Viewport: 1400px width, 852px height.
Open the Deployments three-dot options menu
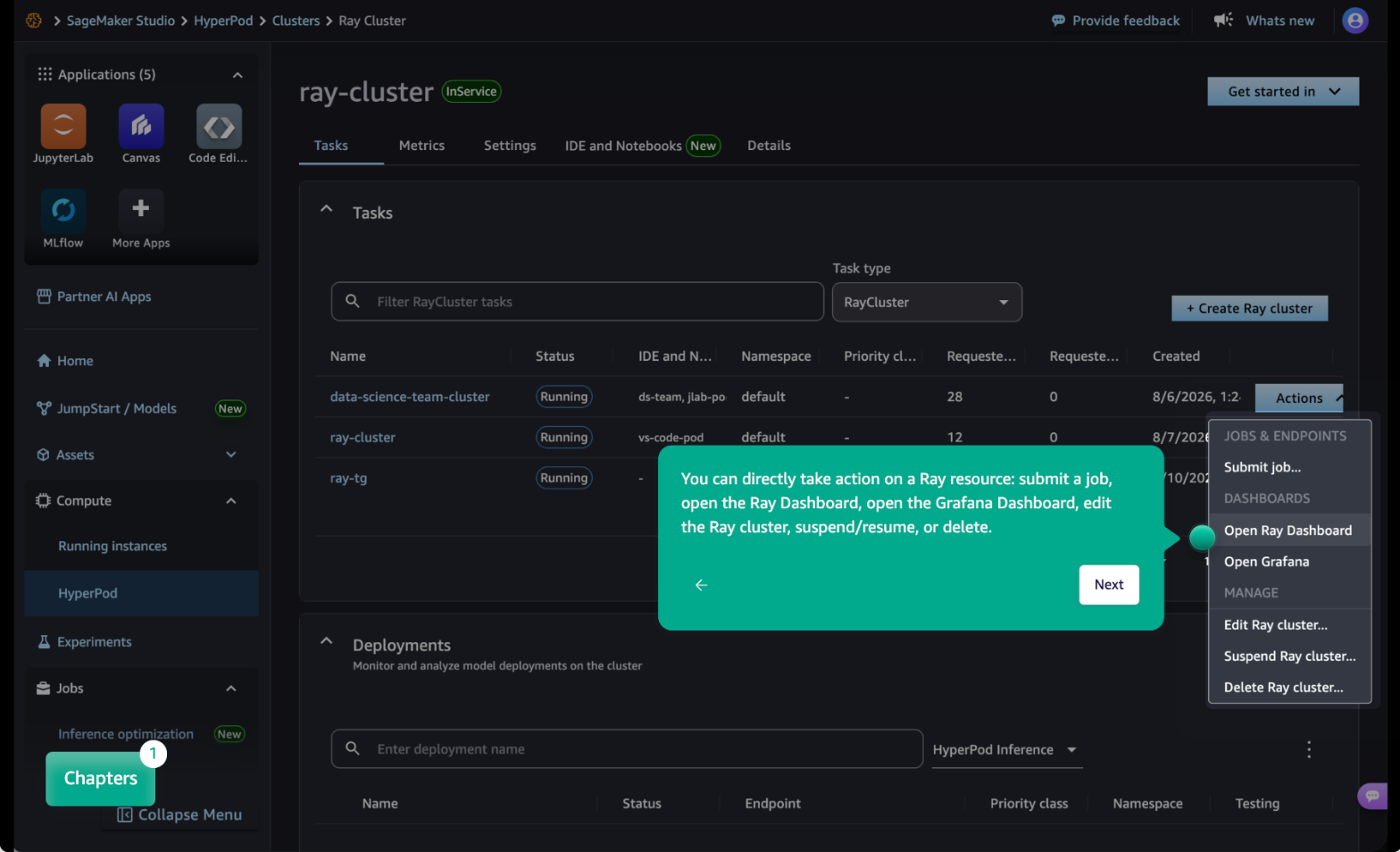pyautogui.click(x=1309, y=749)
